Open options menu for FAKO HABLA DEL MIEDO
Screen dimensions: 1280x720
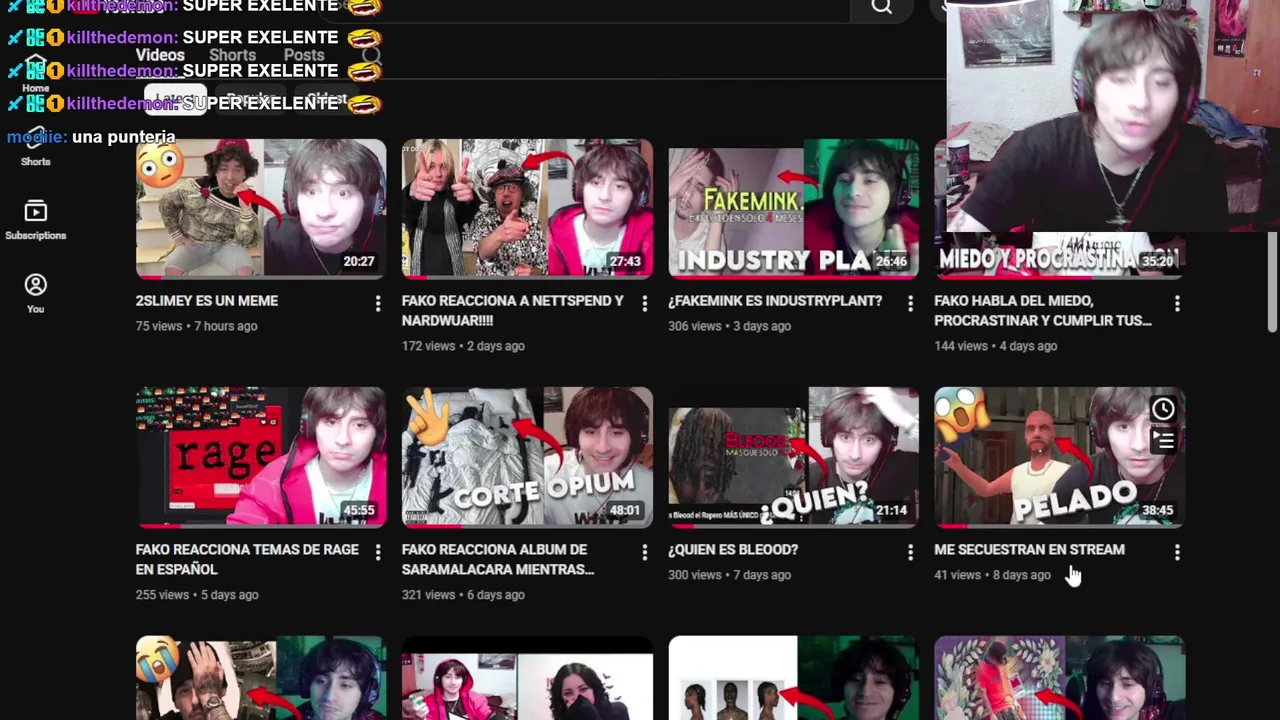[x=1176, y=302]
